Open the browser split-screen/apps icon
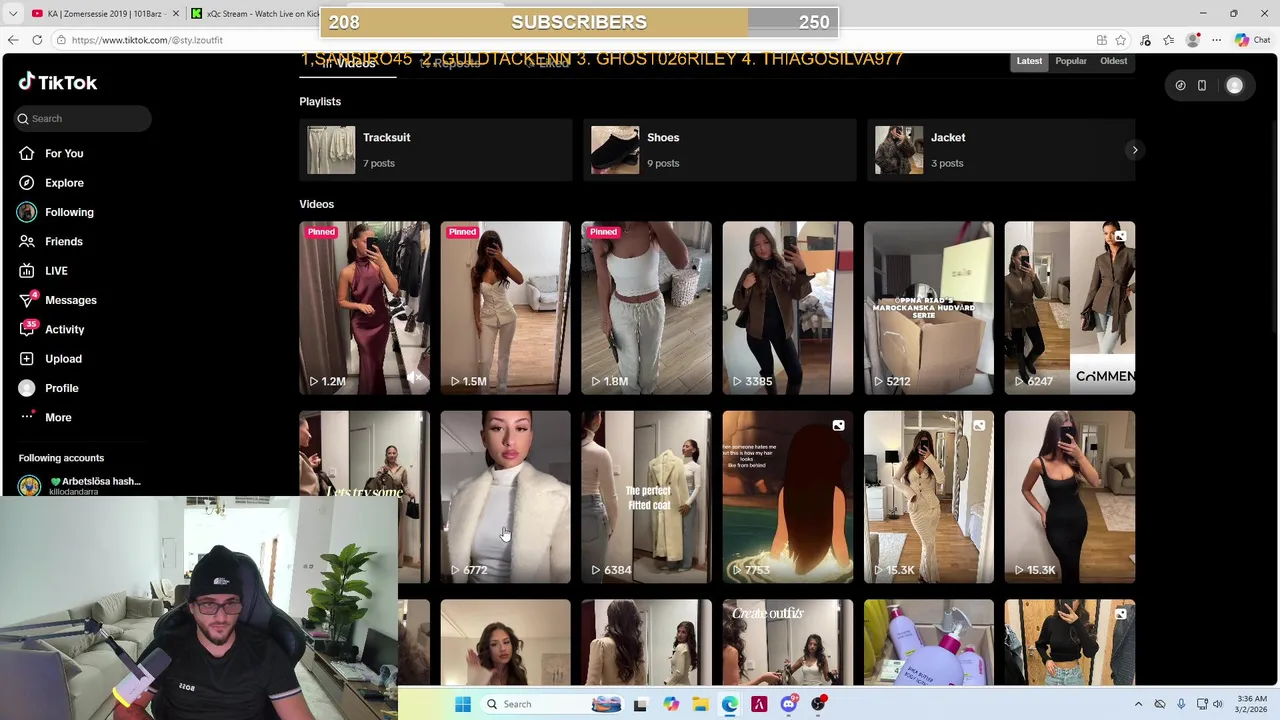Screen dimensions: 1280x720 pos(1101,40)
